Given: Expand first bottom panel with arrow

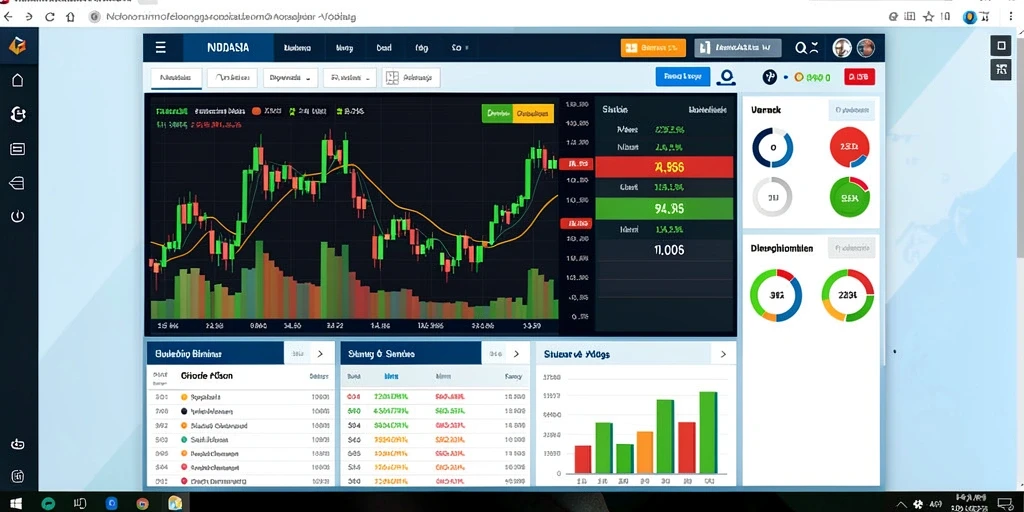Looking at the screenshot, I should coord(320,354).
